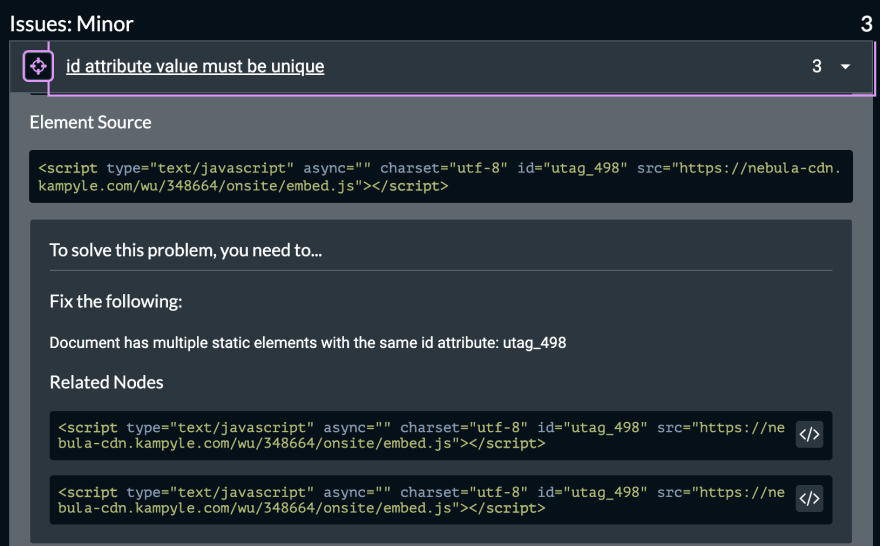Click the 'Related Nodes' heading

[106, 382]
